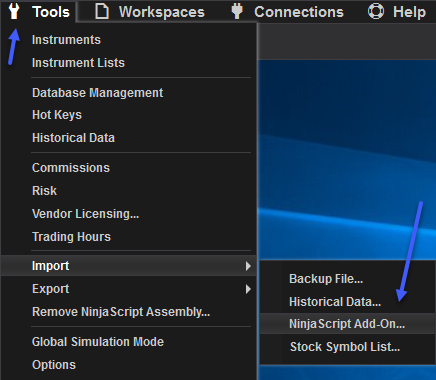
Task: Open Database Management
Action: click(x=98, y=93)
